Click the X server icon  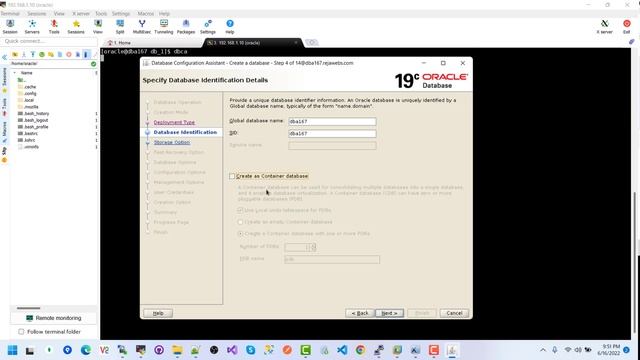(604, 27)
